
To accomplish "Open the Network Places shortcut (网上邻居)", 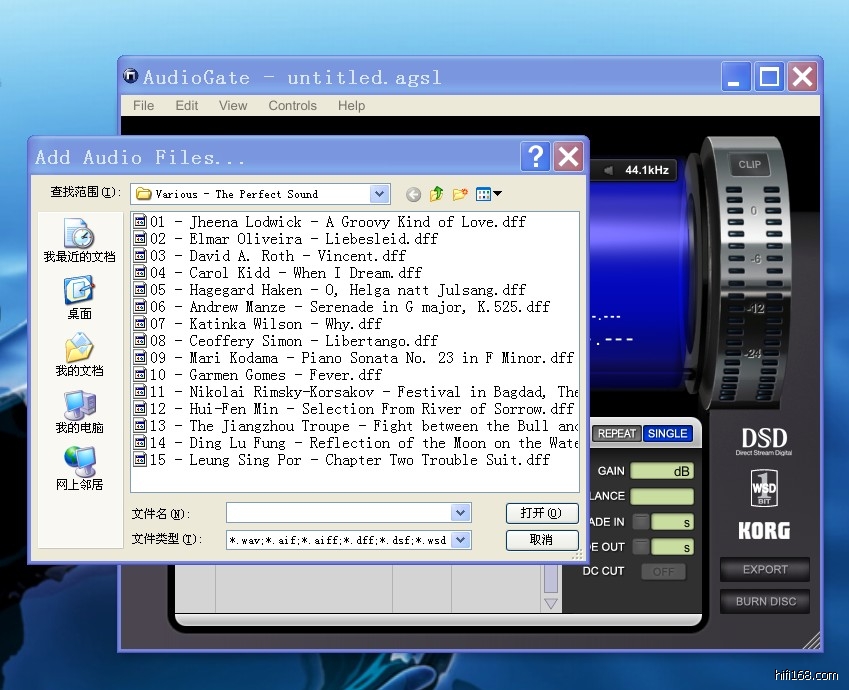I will point(79,468).
